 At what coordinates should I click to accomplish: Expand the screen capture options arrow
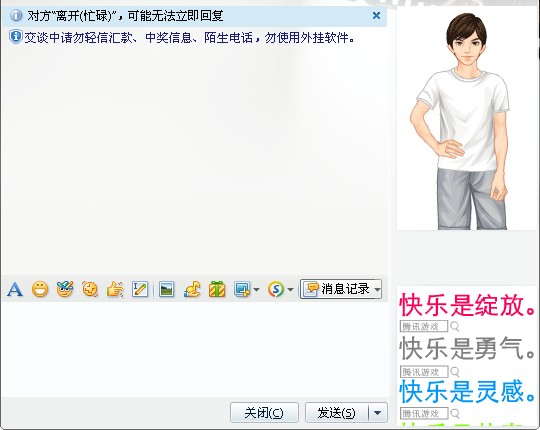256,290
